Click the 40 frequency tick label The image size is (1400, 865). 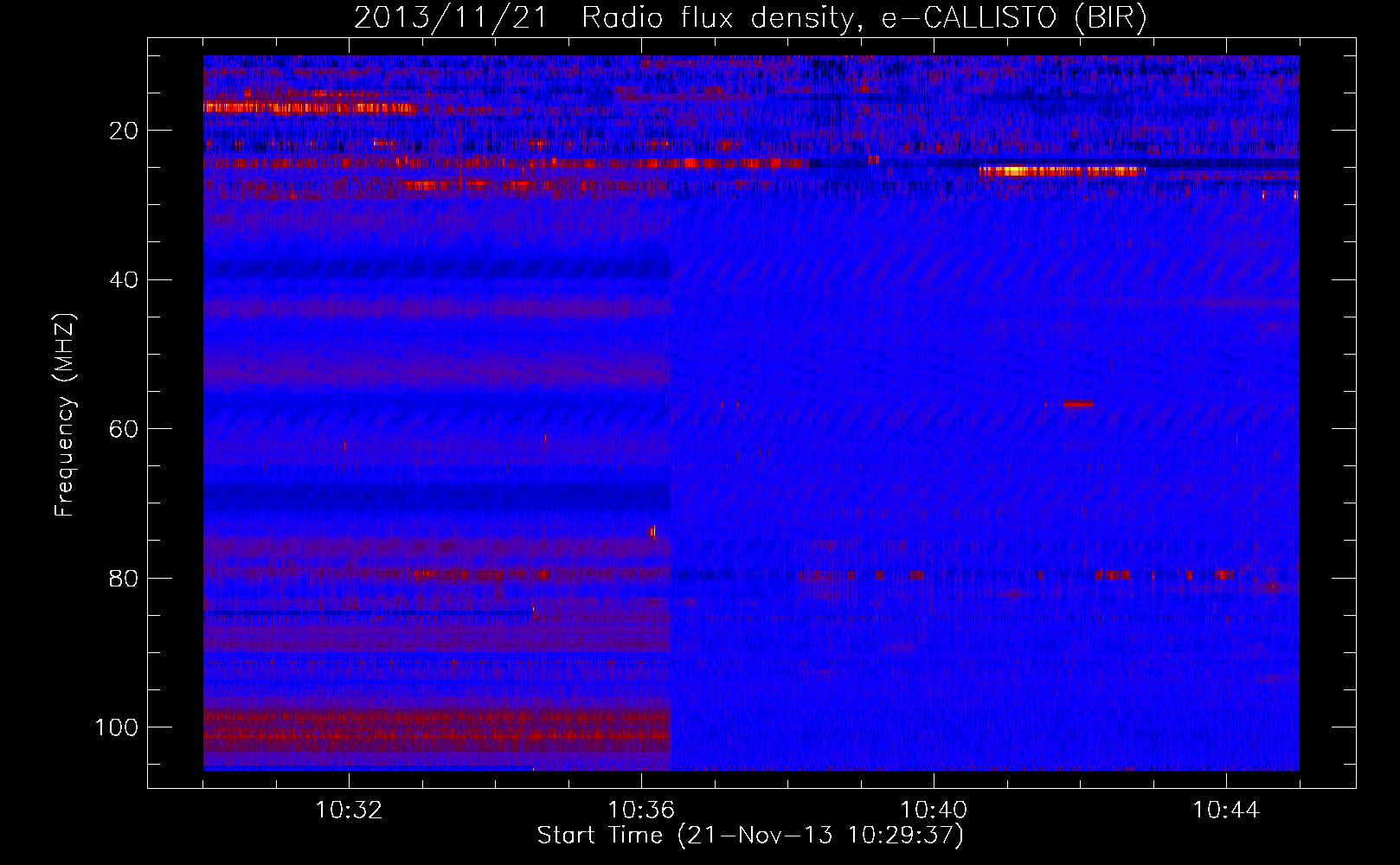(x=124, y=280)
